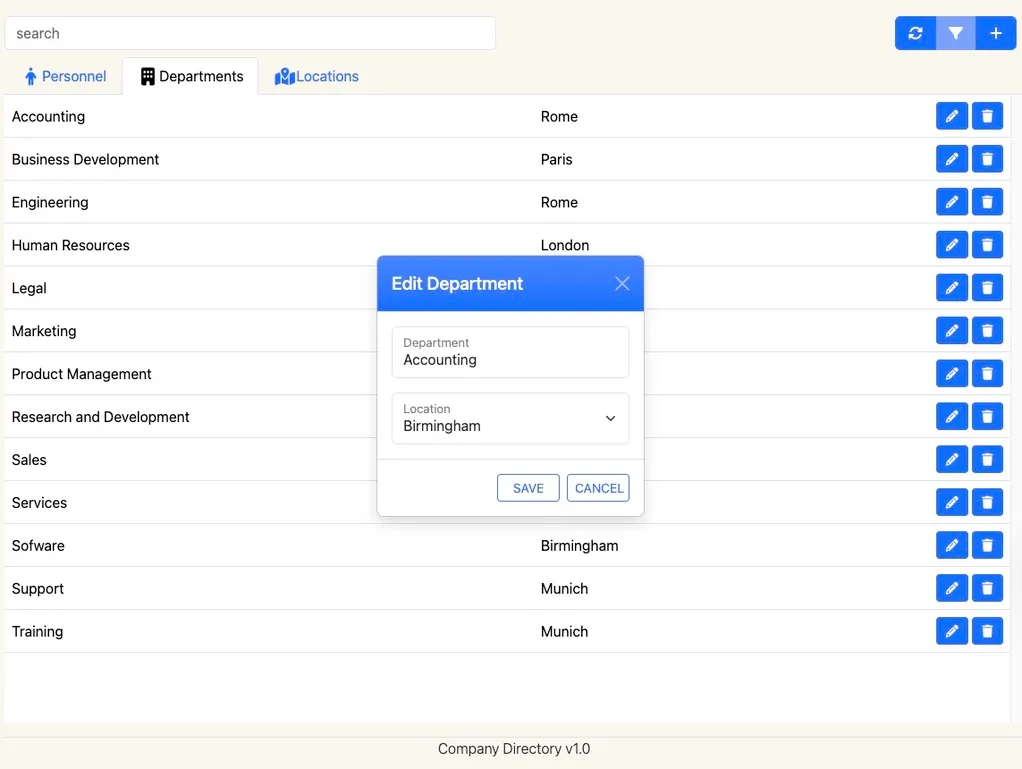The width and height of the screenshot is (1022, 769).
Task: Expand the Location dropdown in dialog
Action: [510, 418]
